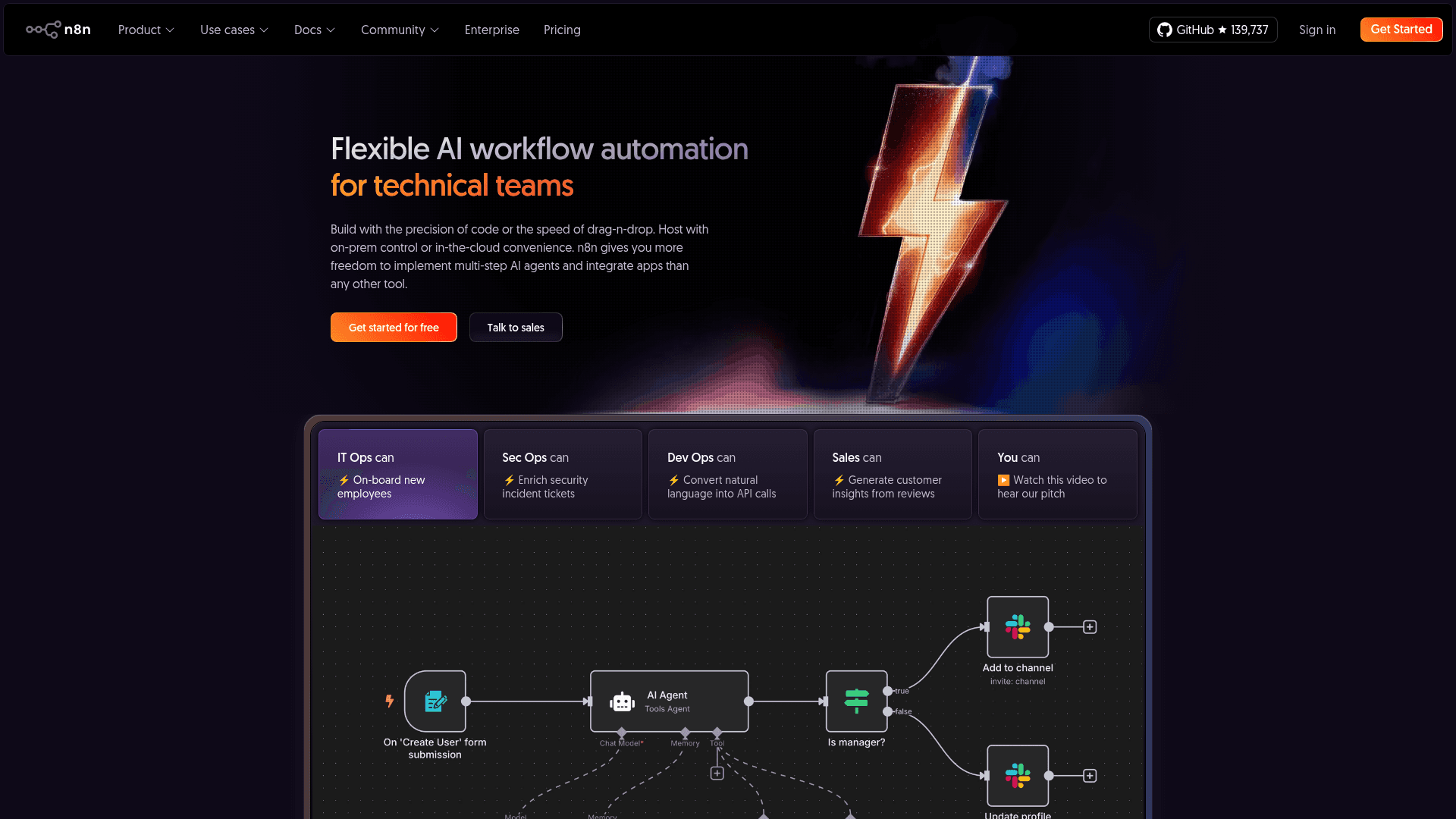
Task: Open the 'You can' video pitch tab
Action: pos(1057,475)
